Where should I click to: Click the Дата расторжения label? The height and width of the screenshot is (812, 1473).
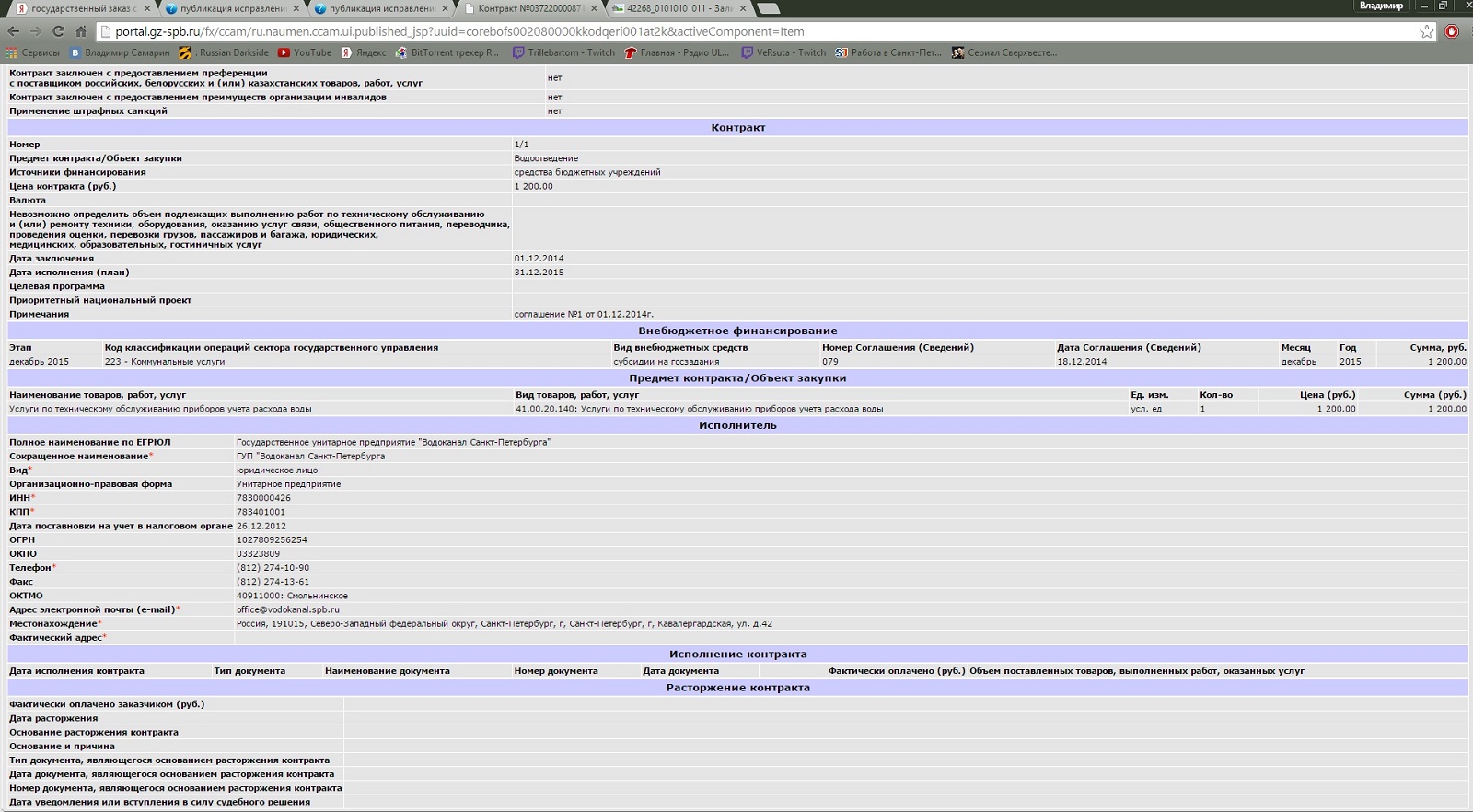[x=53, y=719]
